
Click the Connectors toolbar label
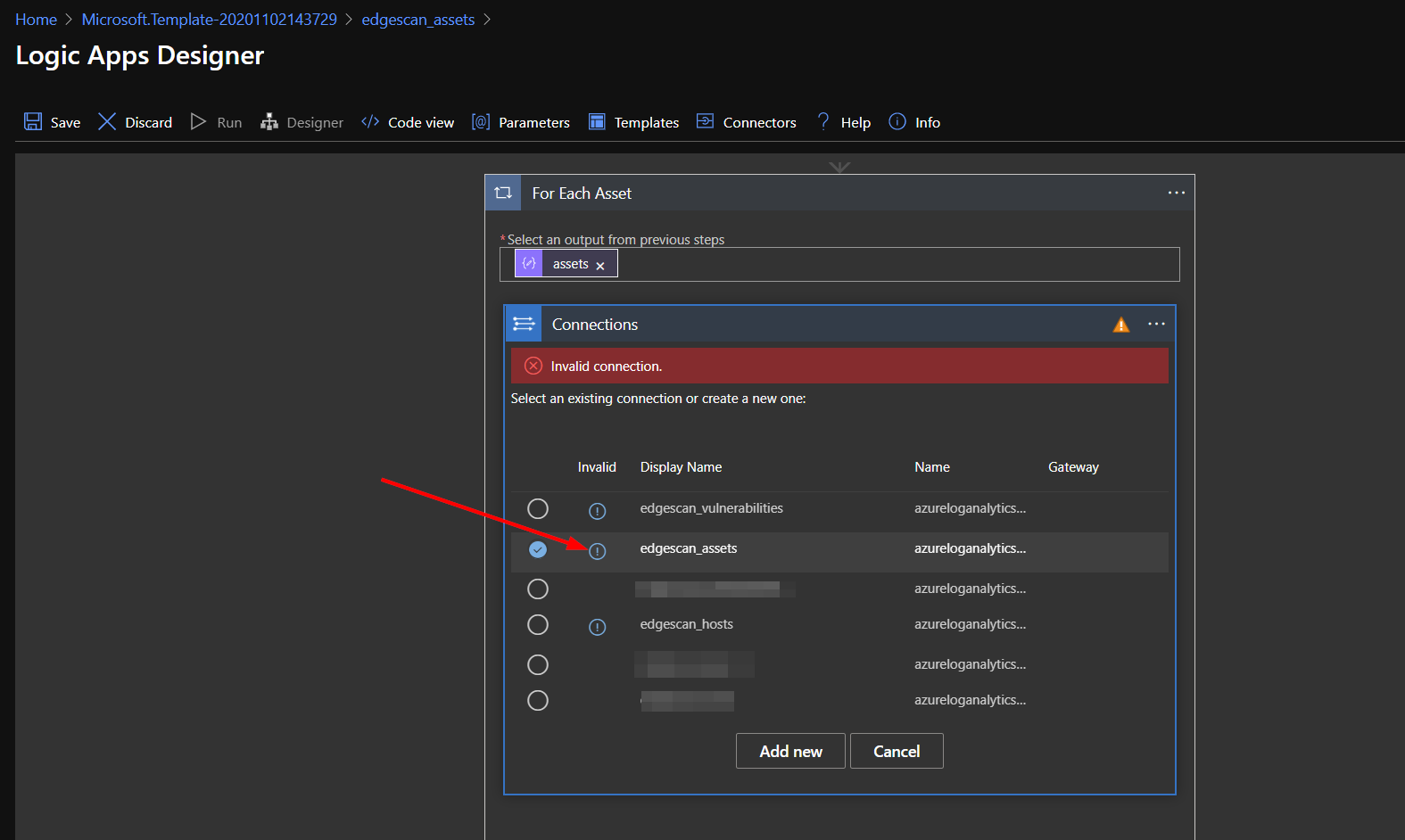click(x=760, y=122)
